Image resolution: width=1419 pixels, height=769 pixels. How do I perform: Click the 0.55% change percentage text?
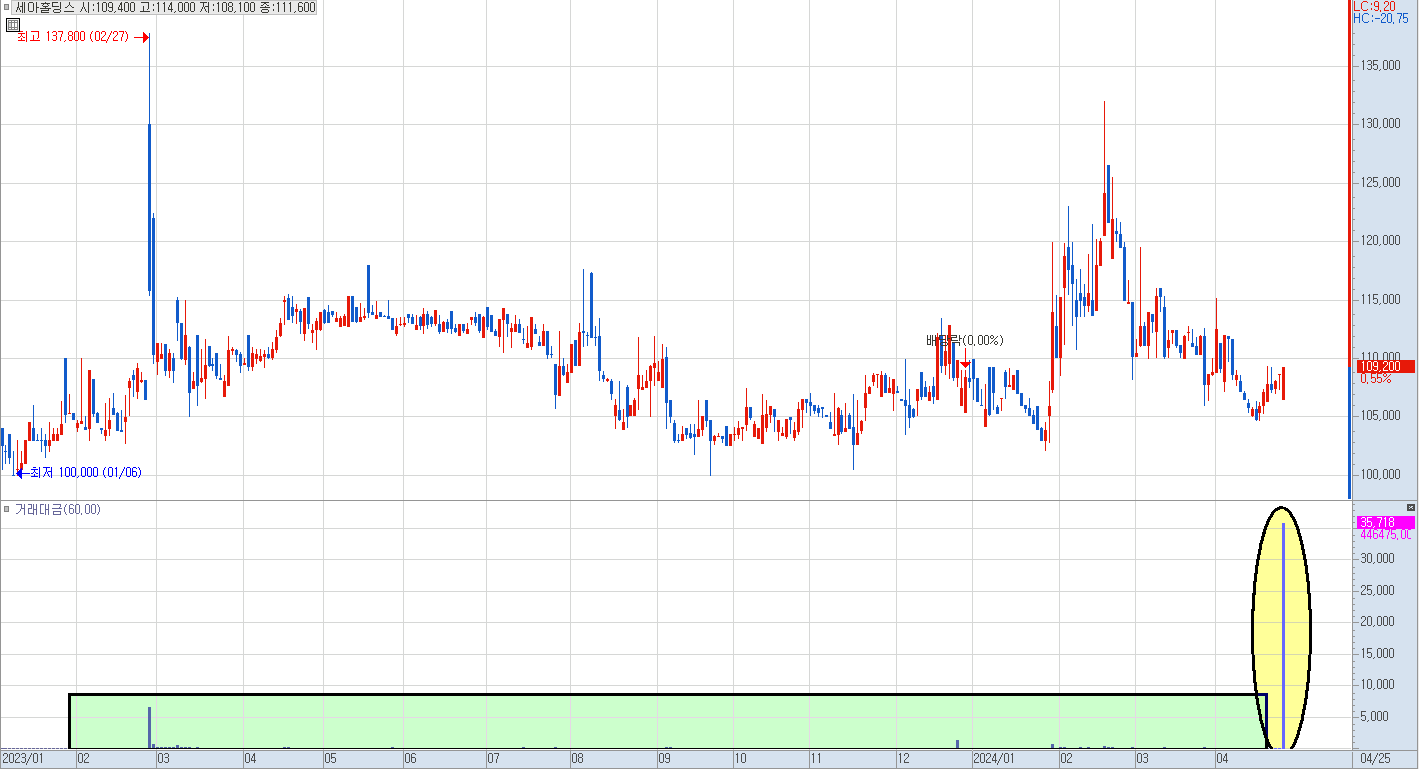(x=1375, y=379)
